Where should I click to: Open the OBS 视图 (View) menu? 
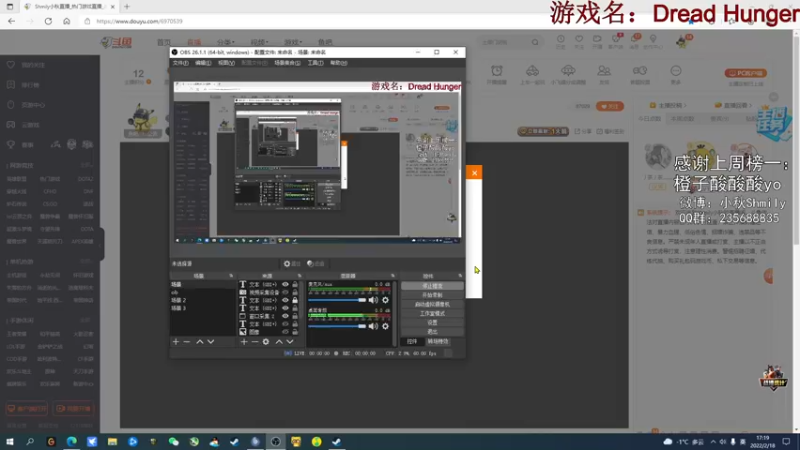click(x=226, y=63)
